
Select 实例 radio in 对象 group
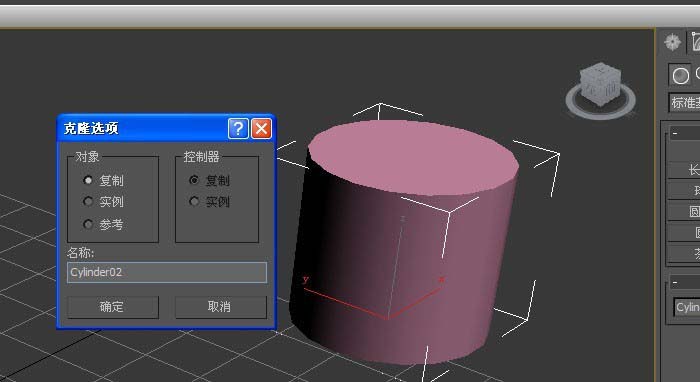click(x=88, y=202)
